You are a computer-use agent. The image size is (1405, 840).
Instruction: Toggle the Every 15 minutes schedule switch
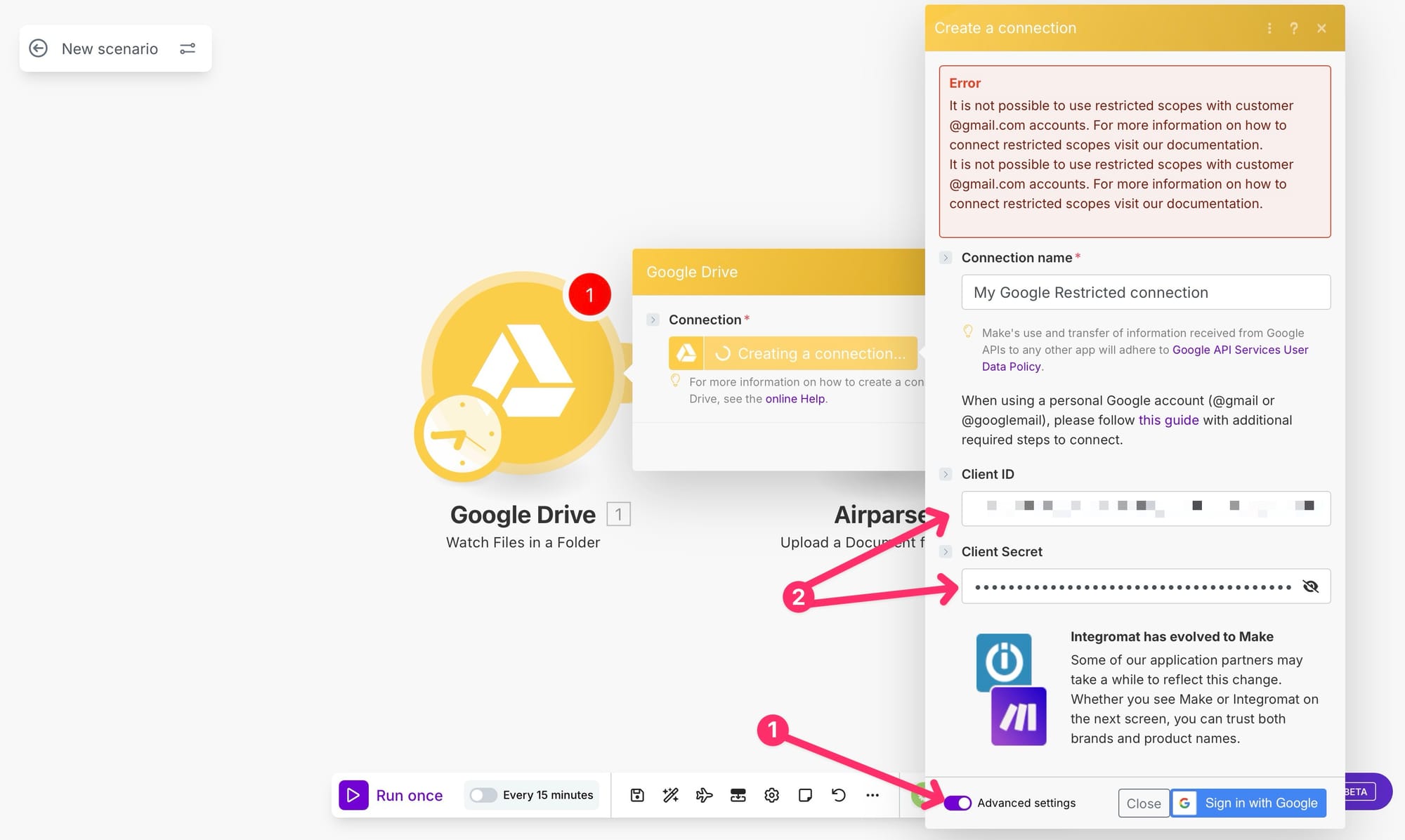click(483, 795)
